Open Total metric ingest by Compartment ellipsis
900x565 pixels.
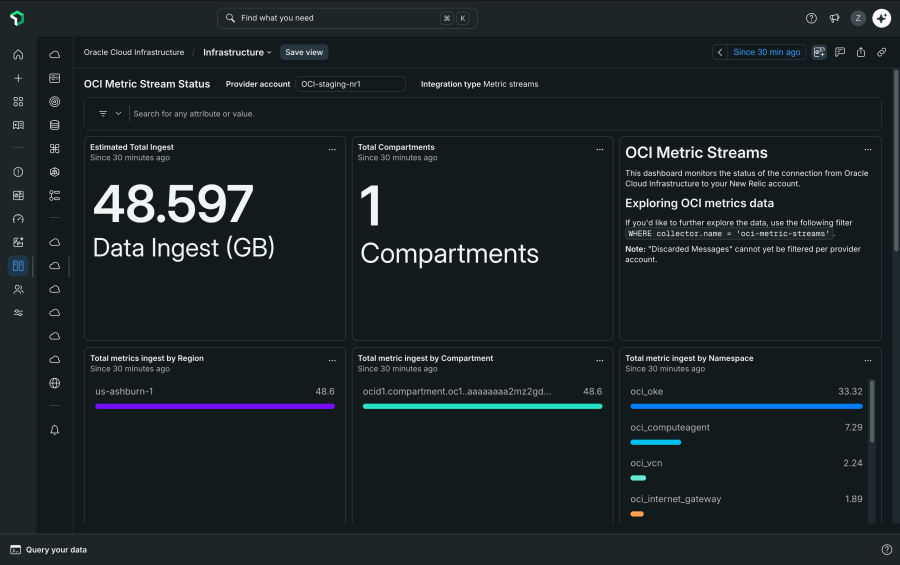coord(600,361)
